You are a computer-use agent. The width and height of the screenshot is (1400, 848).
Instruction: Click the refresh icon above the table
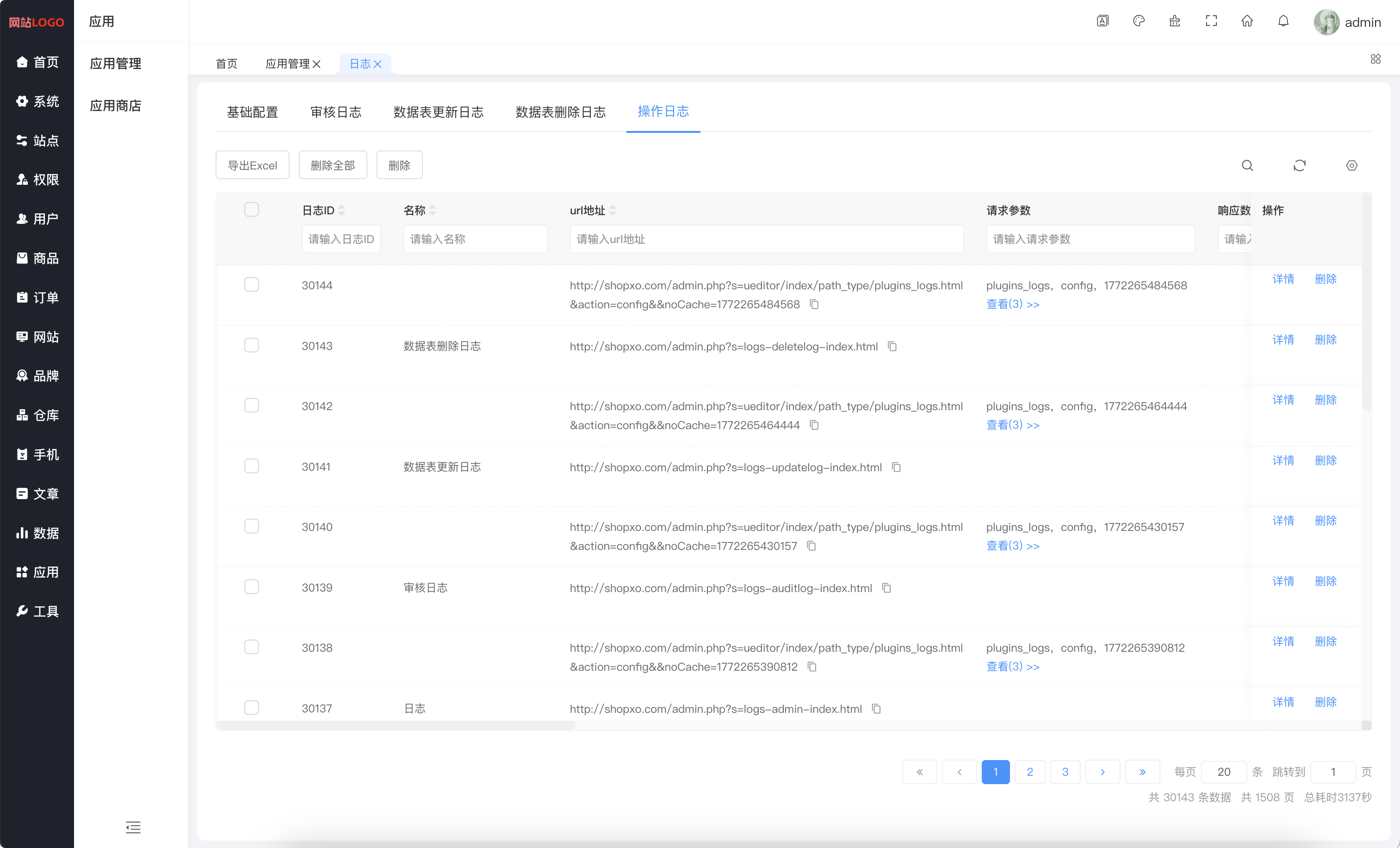(x=1300, y=165)
